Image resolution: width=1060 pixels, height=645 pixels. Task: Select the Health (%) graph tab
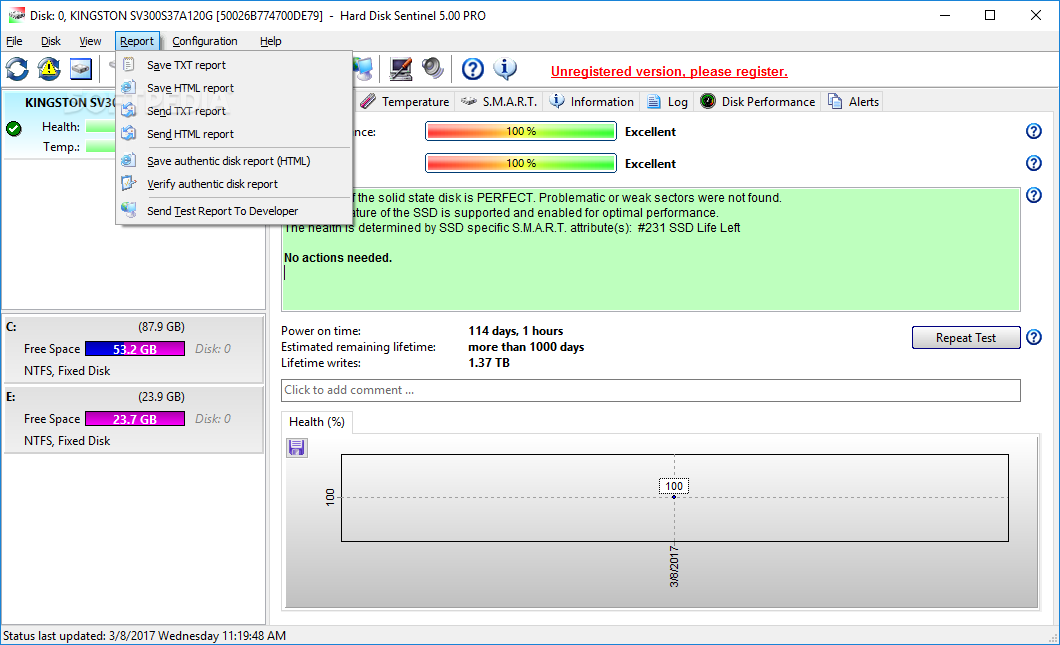click(316, 422)
